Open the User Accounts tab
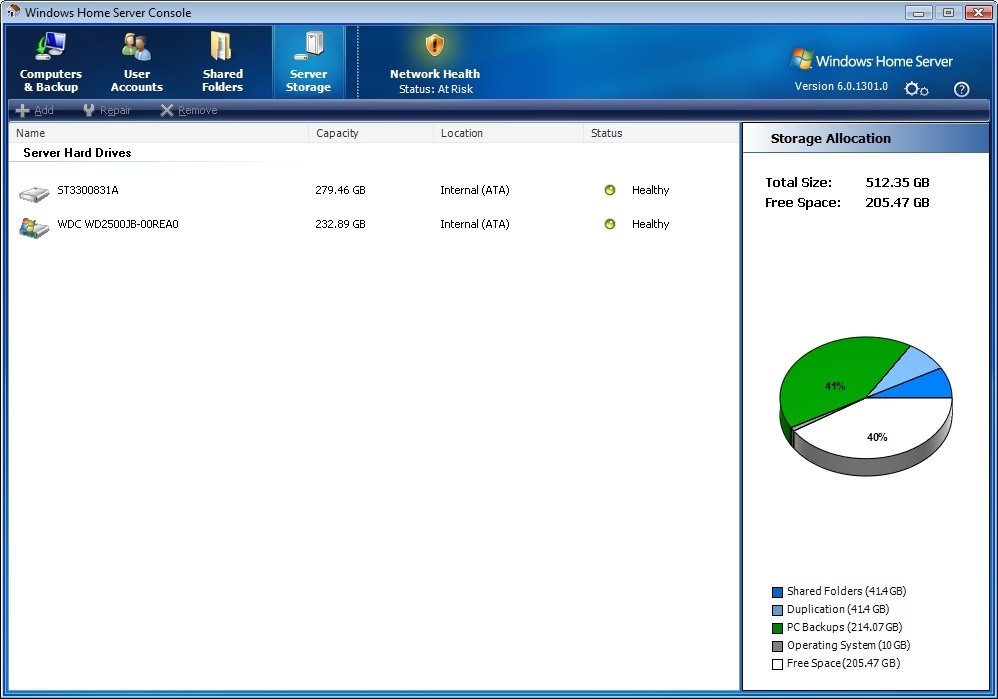Viewport: 998px width, 699px height. [136, 62]
